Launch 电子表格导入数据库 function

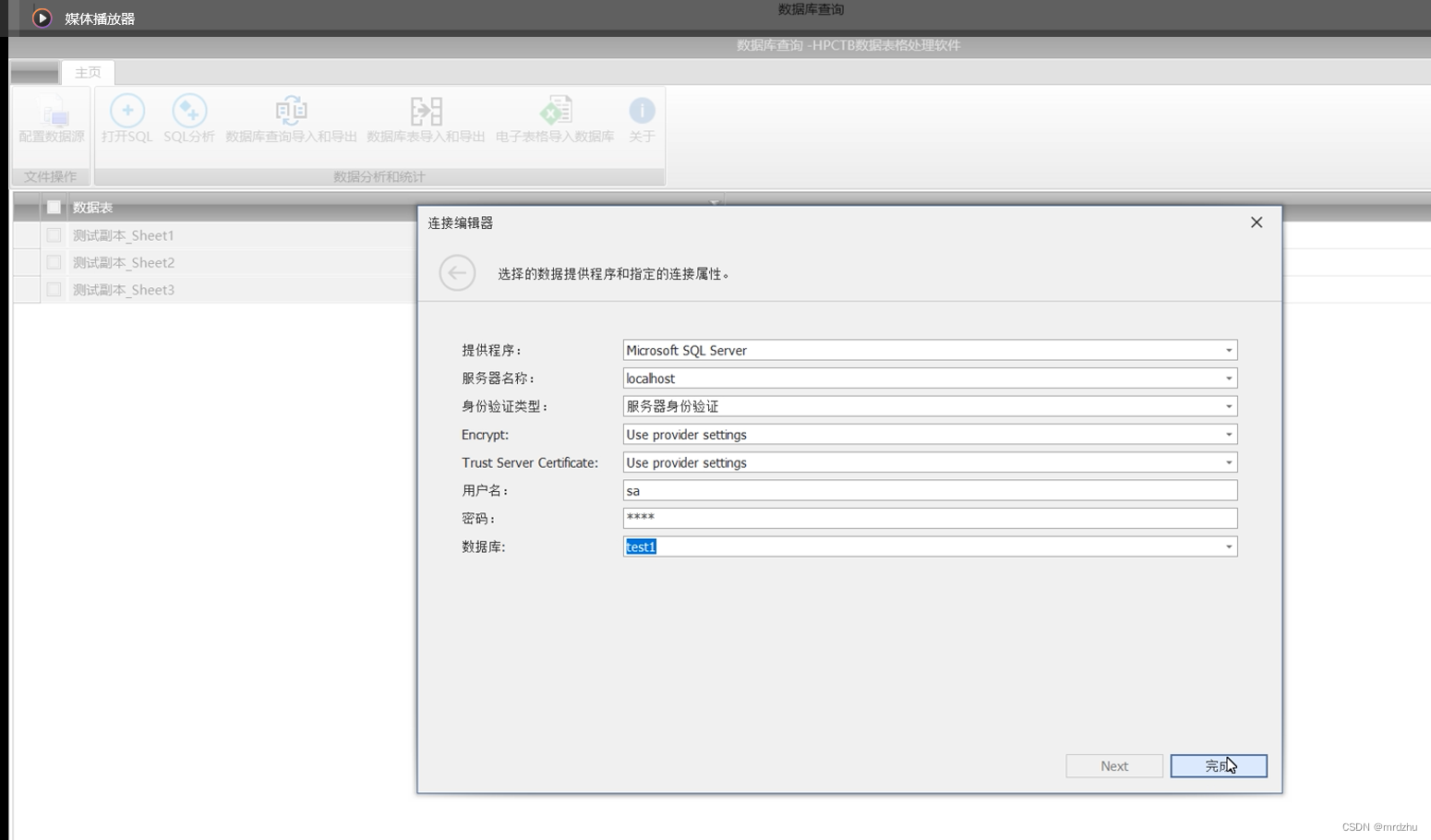555,120
